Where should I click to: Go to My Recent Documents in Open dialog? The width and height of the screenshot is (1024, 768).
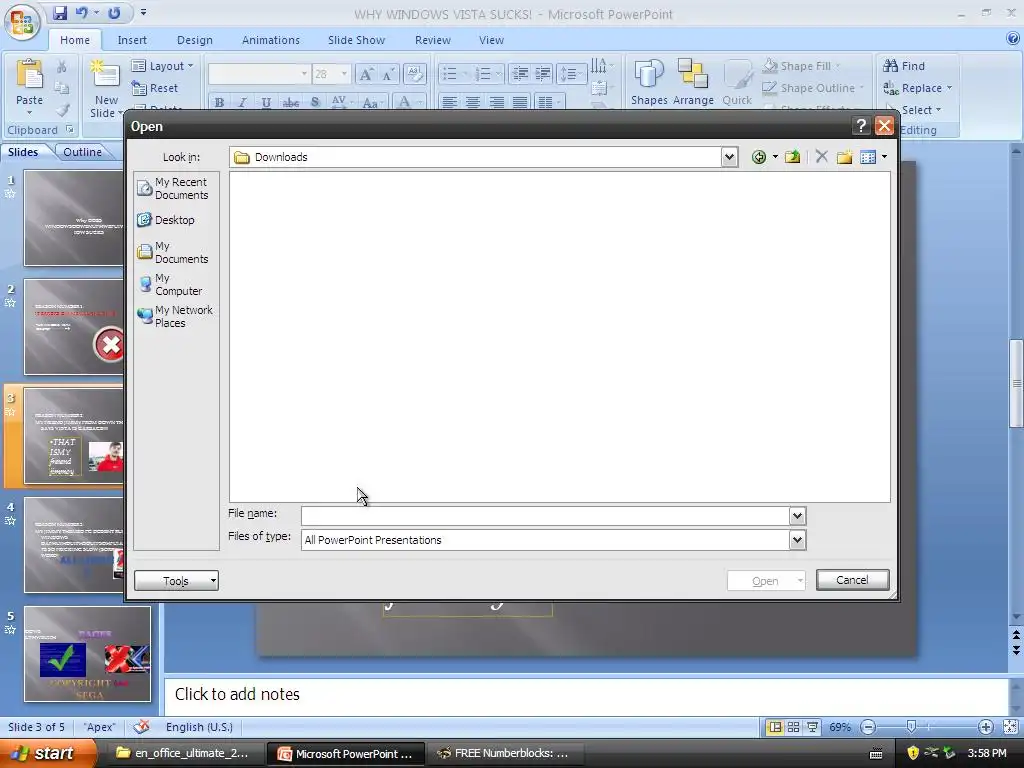click(x=174, y=189)
